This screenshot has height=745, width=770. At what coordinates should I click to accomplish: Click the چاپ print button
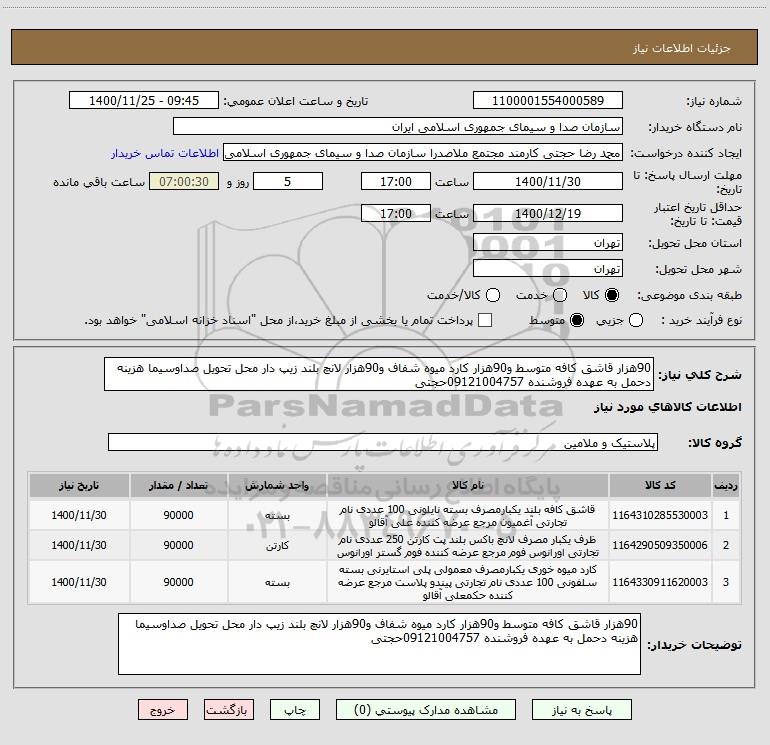coord(295,710)
